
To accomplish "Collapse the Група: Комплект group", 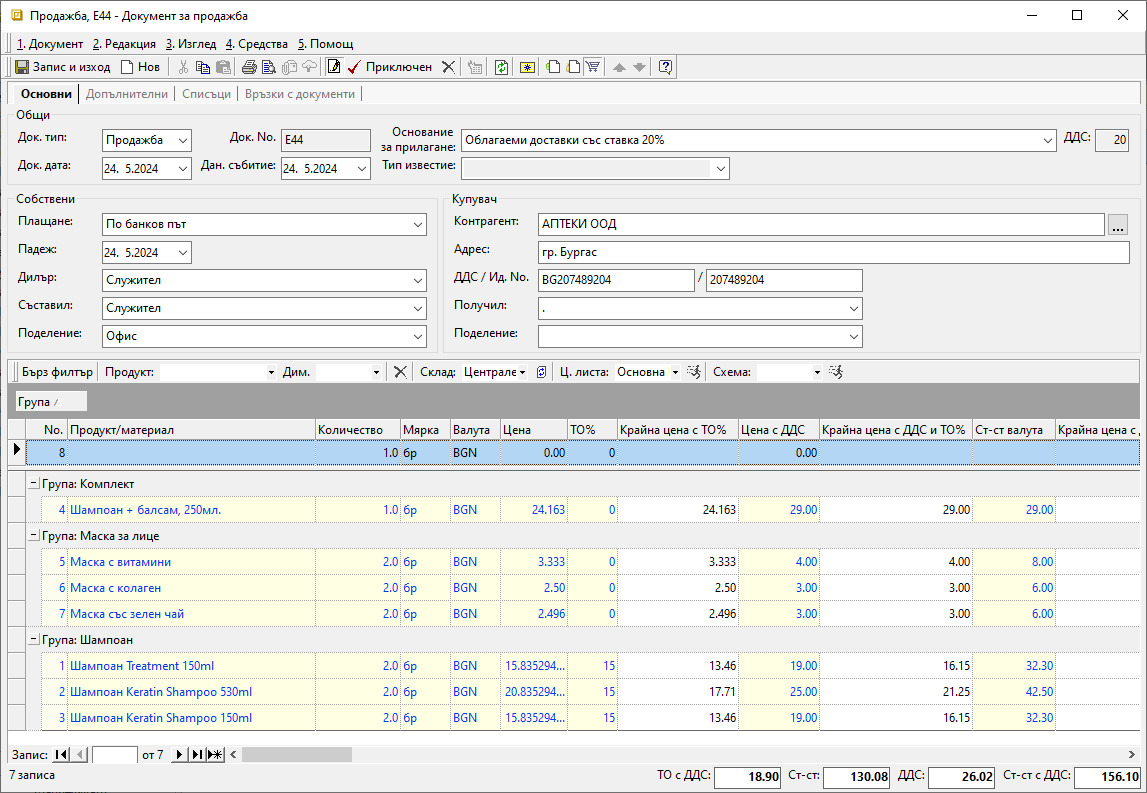I will [x=34, y=484].
